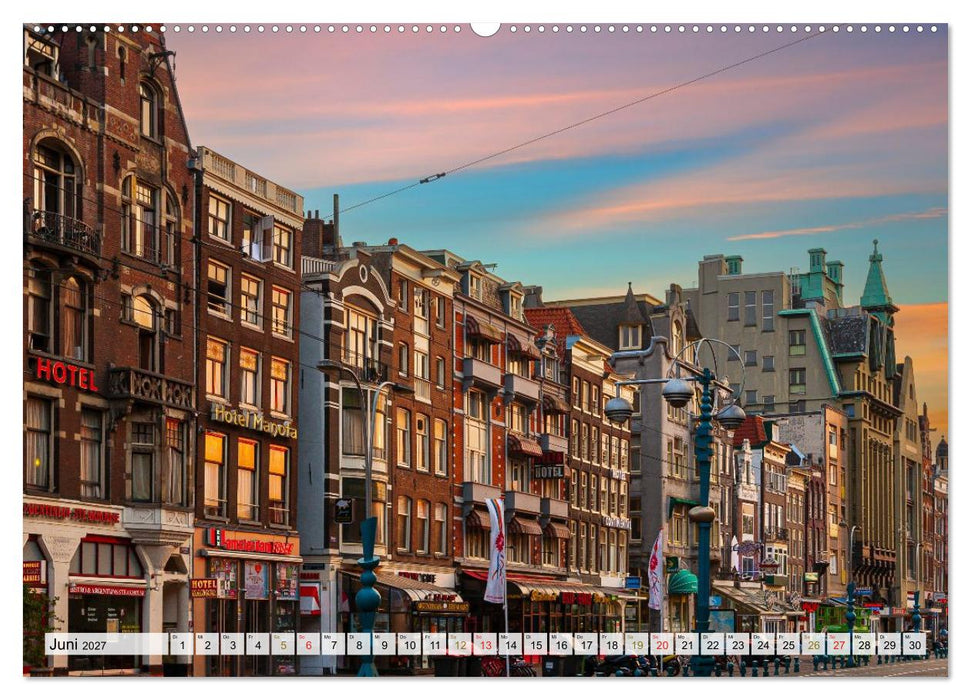Choose Saturday date 26
The image size is (971, 700).
(814, 644)
